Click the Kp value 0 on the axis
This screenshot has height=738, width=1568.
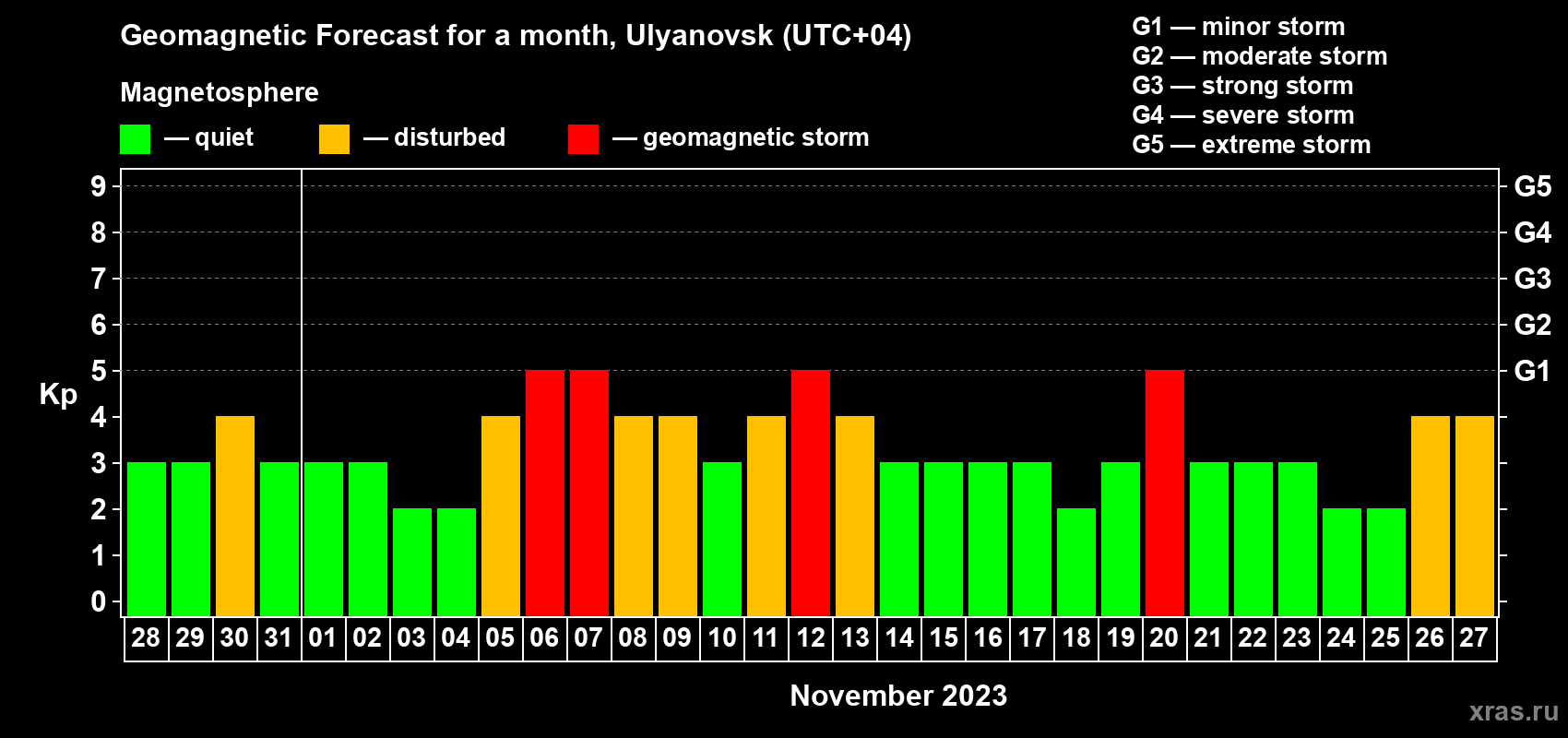point(99,601)
